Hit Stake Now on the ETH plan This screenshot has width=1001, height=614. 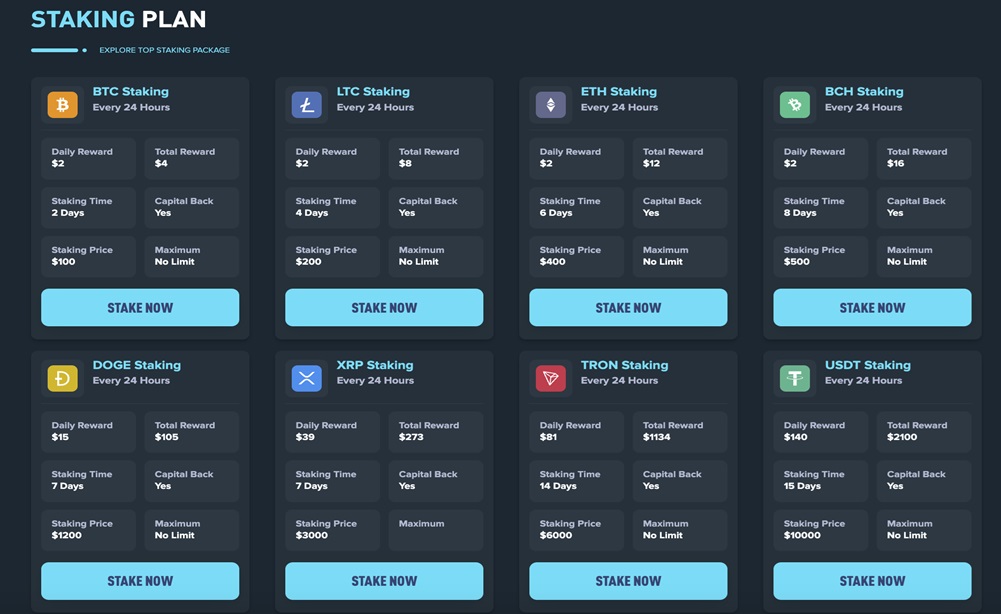click(628, 308)
